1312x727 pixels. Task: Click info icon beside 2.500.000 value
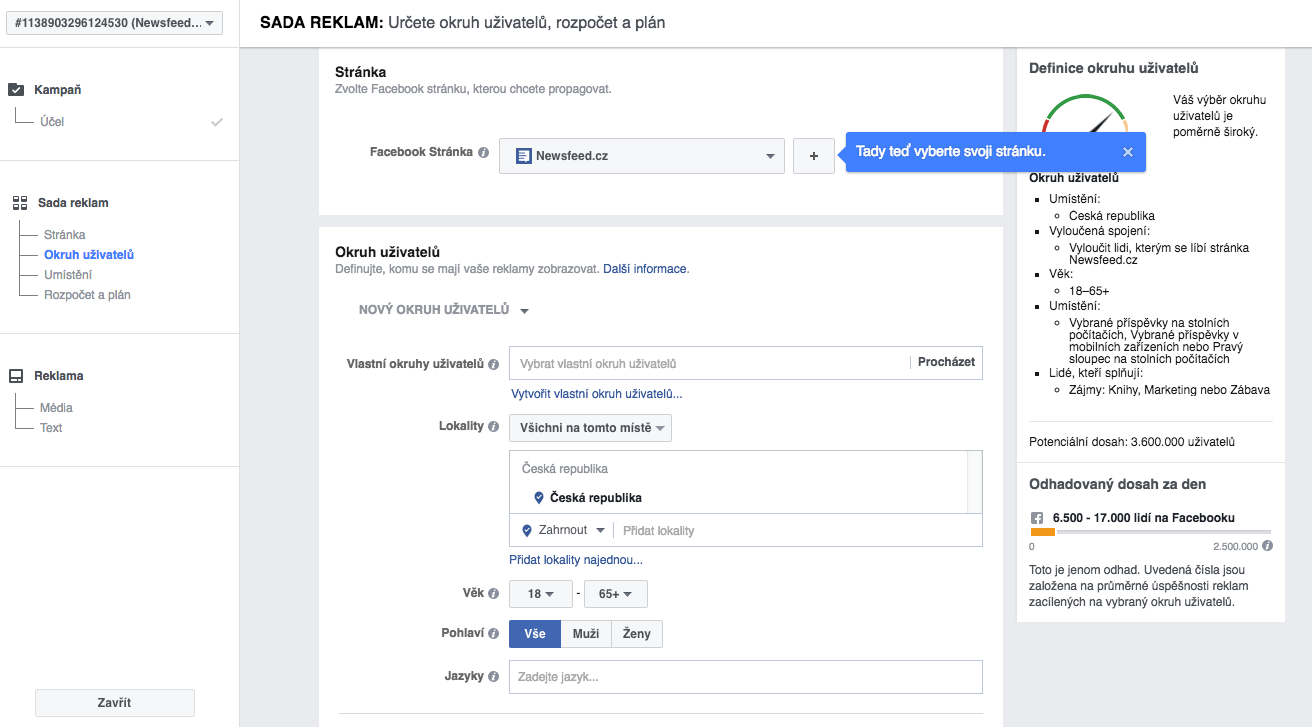tap(1267, 546)
